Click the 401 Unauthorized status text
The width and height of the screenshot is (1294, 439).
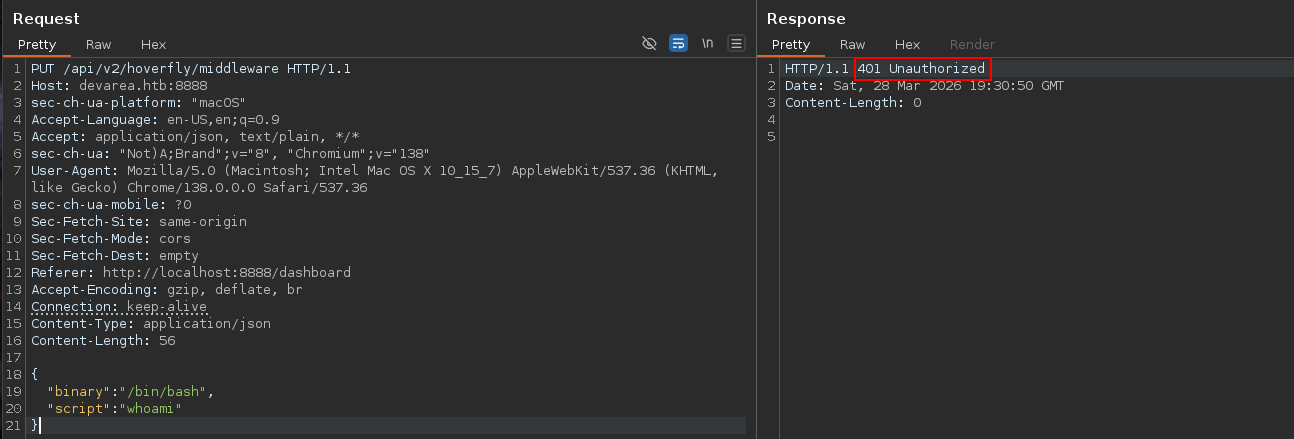pyautogui.click(x=921, y=69)
